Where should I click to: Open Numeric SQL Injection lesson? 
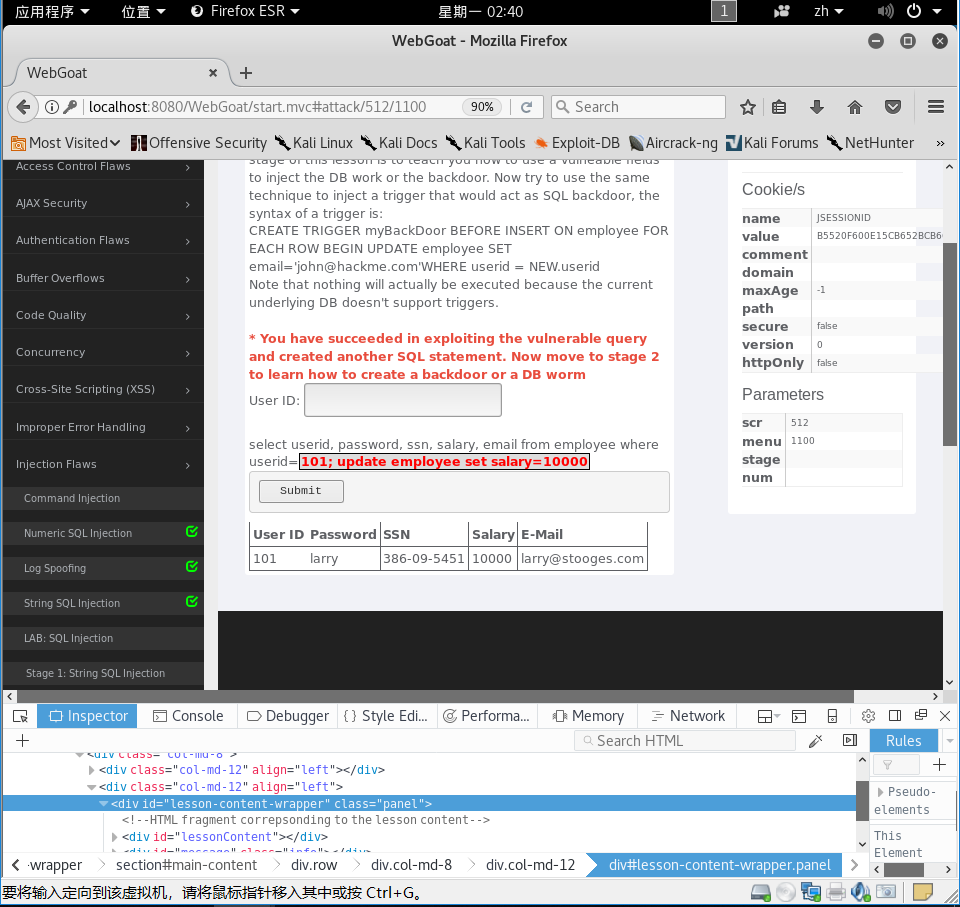pyautogui.click(x=103, y=533)
